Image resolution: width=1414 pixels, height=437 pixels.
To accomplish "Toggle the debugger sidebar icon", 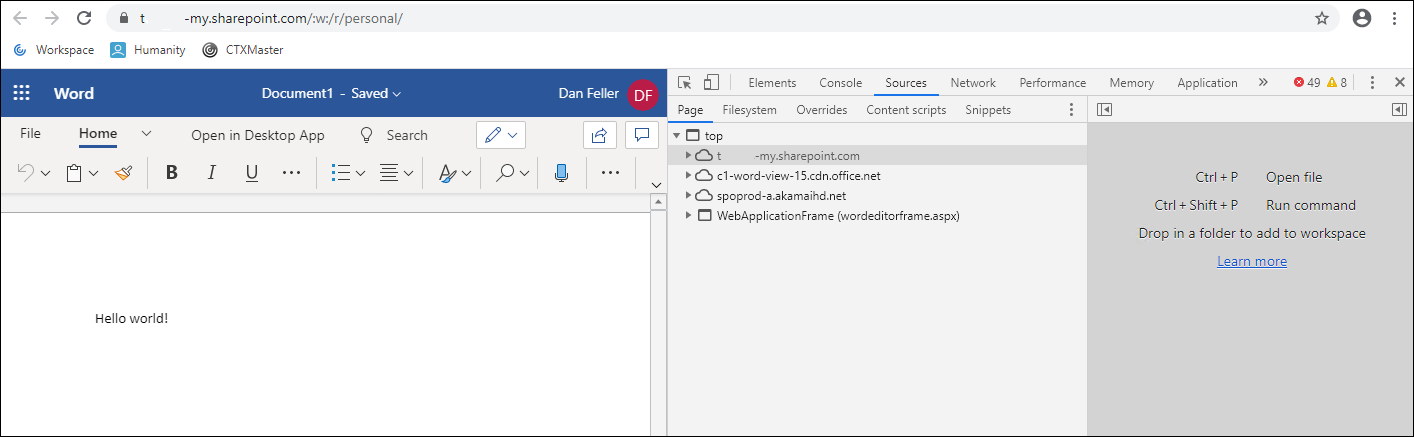I will point(1399,110).
